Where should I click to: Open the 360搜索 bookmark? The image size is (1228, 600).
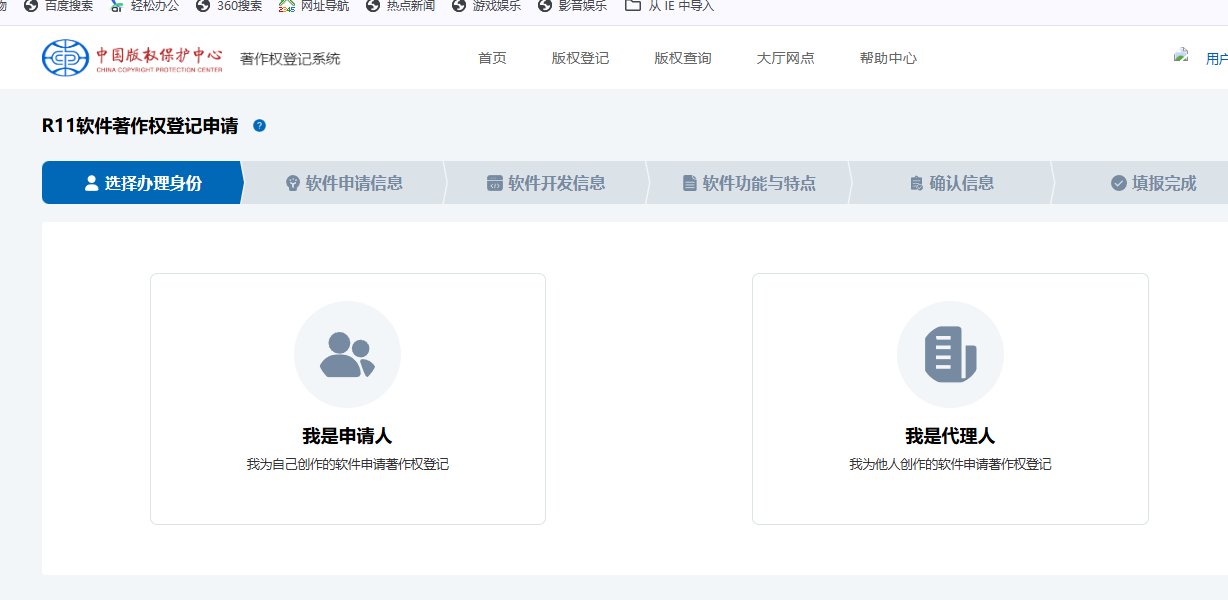coord(229,6)
